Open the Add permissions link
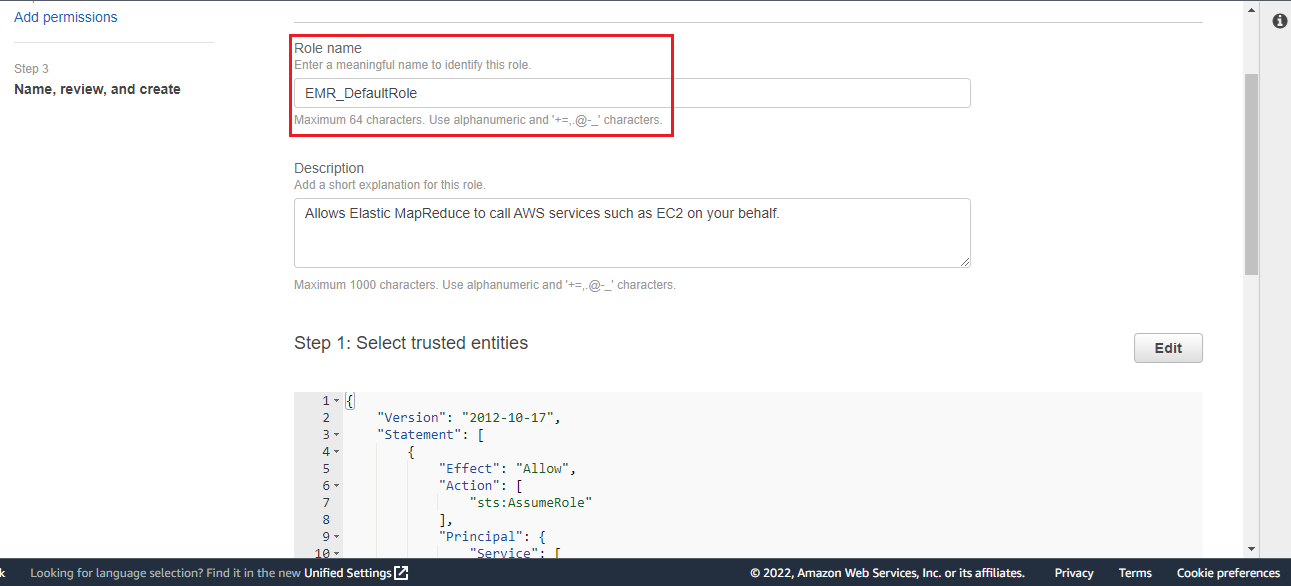The width and height of the screenshot is (1291, 586). click(x=65, y=16)
